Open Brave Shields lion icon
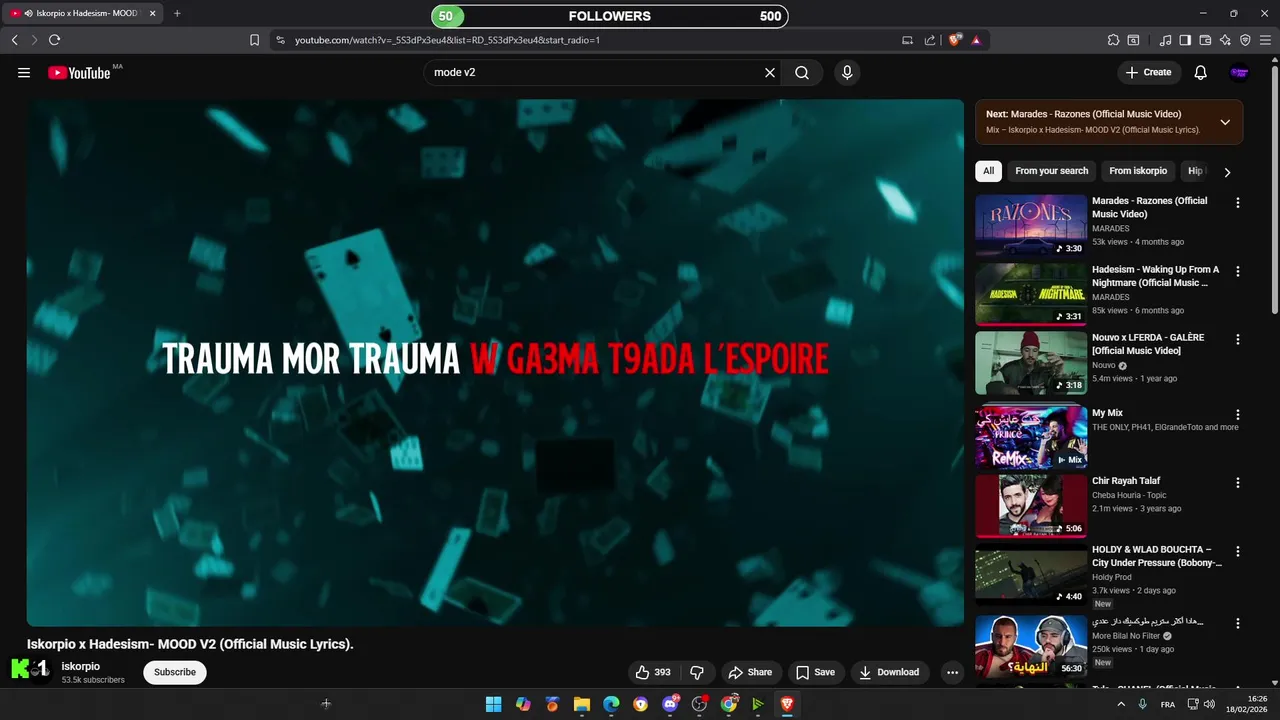This screenshot has width=1280, height=720. click(955, 40)
